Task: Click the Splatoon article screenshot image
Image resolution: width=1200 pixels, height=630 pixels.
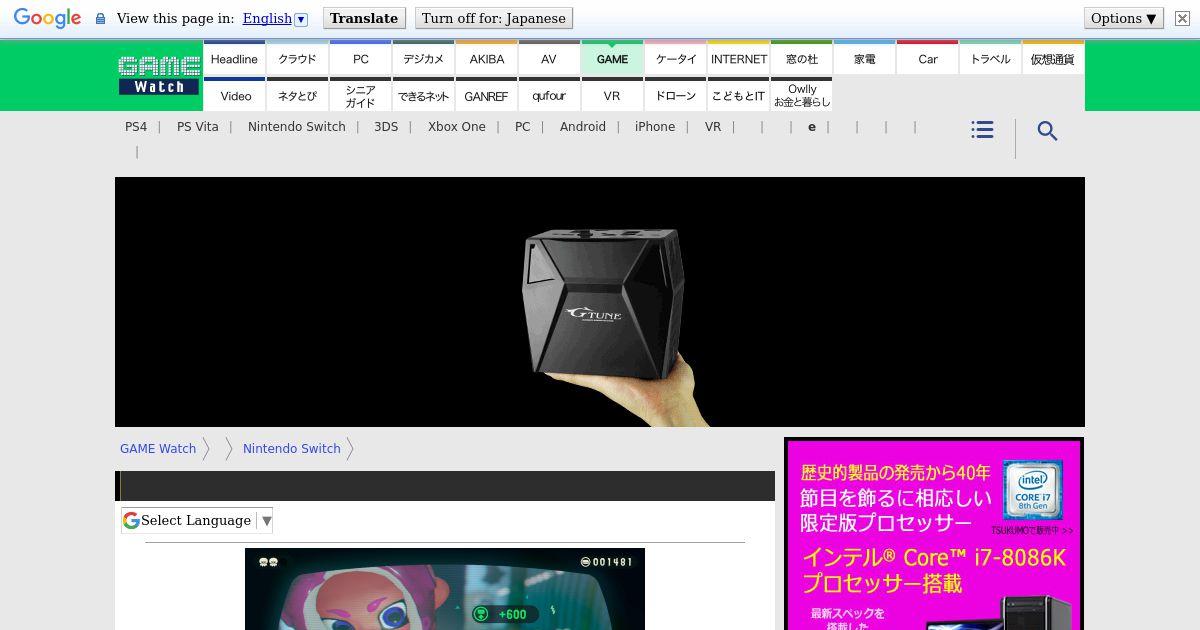Action: (445, 589)
